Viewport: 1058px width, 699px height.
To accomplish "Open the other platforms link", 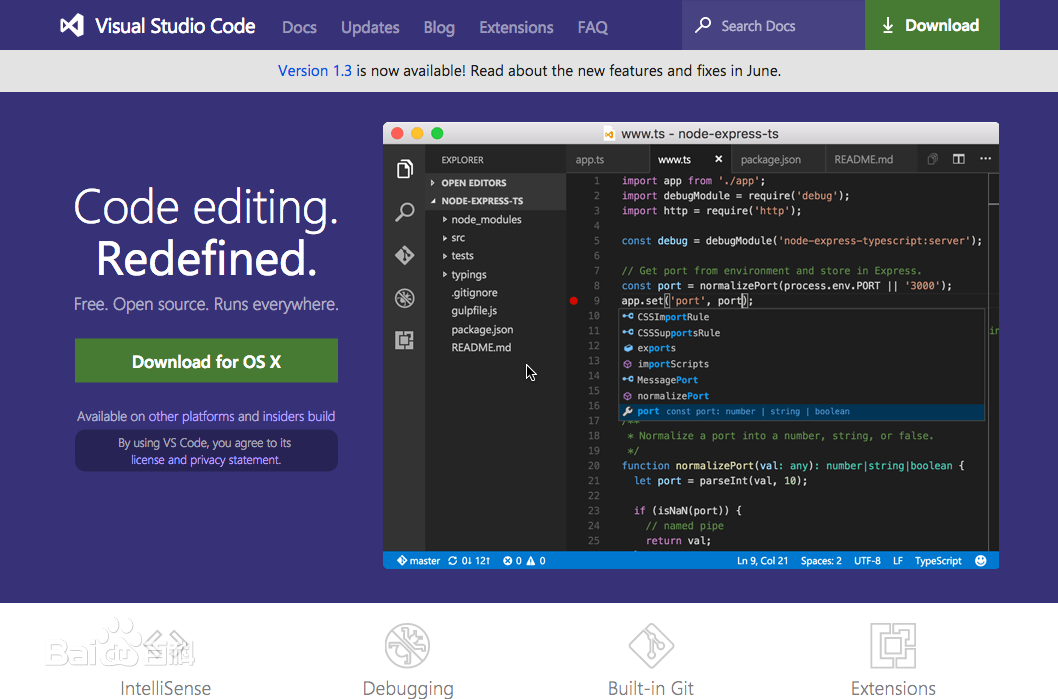I will point(192,416).
